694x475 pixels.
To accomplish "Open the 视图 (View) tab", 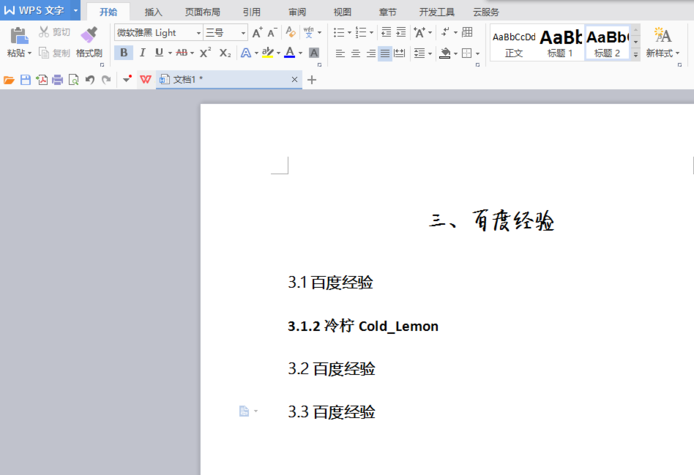I will point(342,12).
